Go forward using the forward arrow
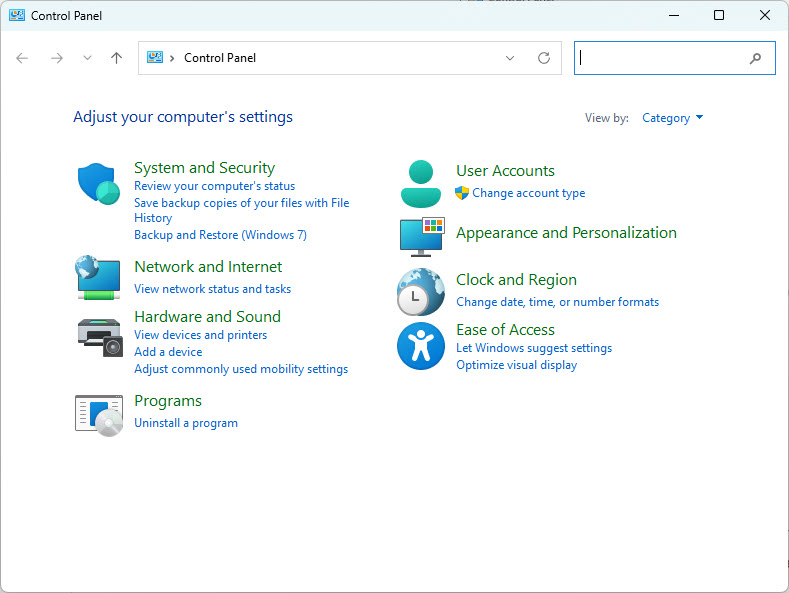The image size is (789, 593). pos(57,58)
